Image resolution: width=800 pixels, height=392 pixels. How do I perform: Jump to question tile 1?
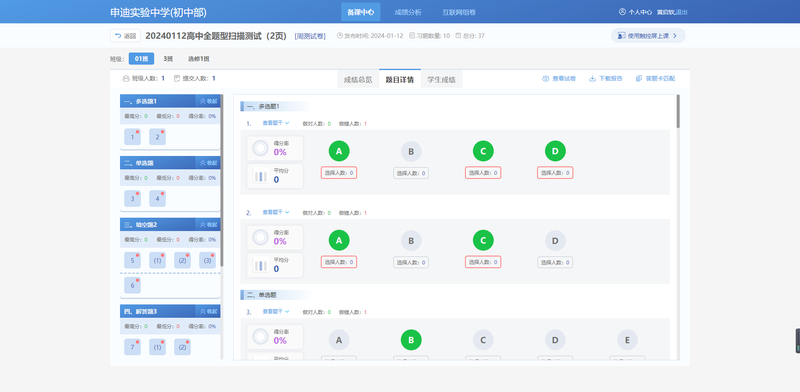133,137
